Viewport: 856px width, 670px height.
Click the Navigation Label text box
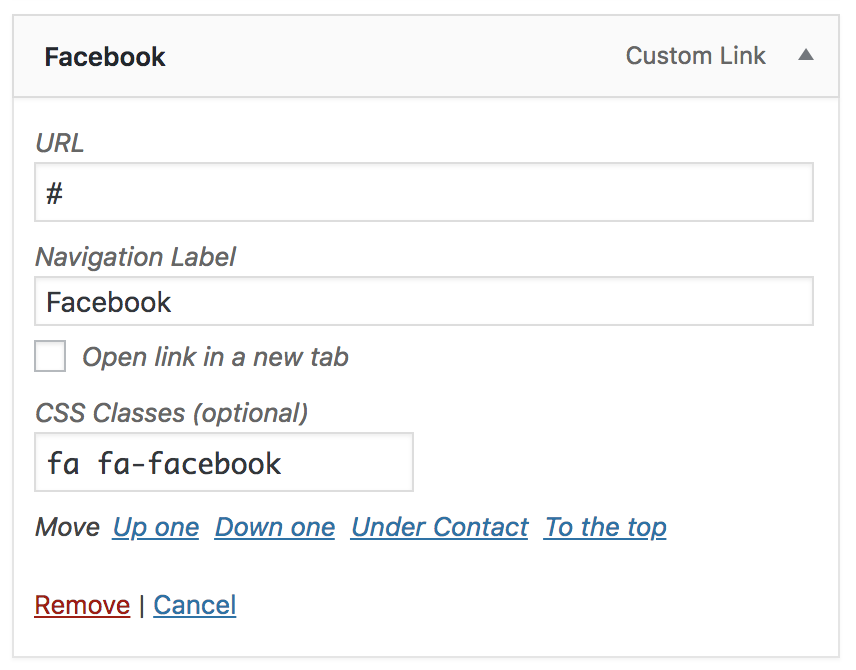pyautogui.click(x=423, y=302)
